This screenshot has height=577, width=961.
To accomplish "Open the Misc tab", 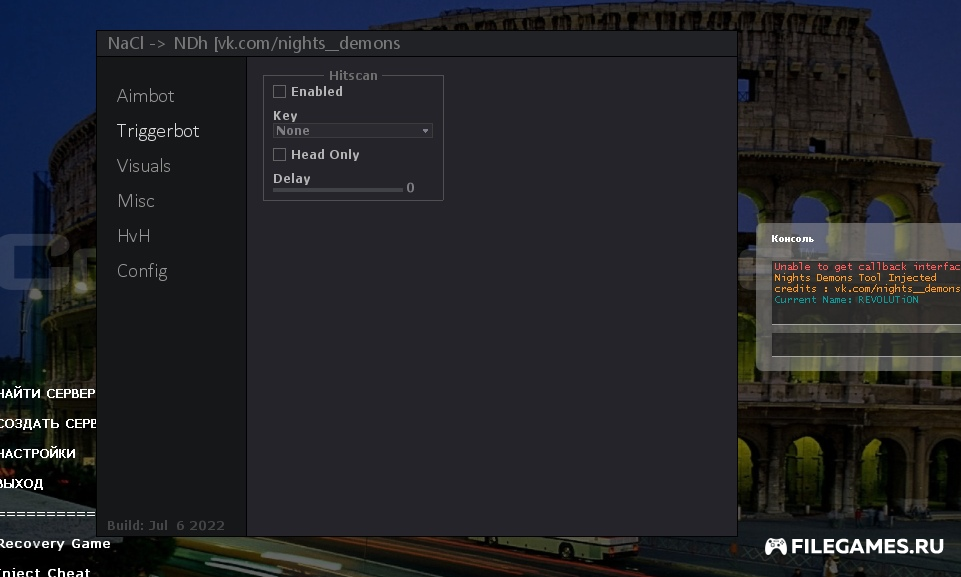I will pyautogui.click(x=135, y=201).
